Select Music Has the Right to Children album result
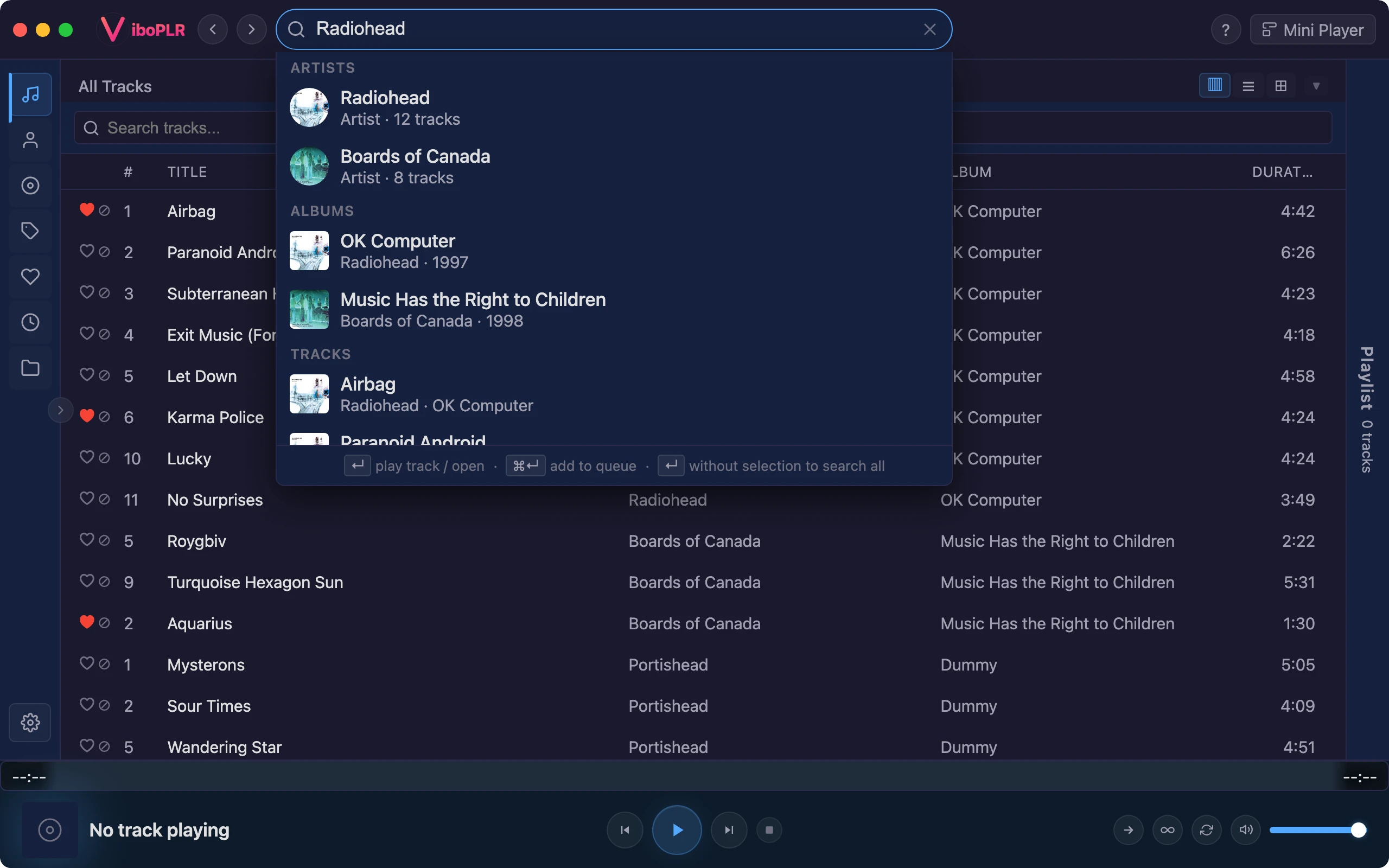This screenshot has height=868, width=1389. point(614,310)
